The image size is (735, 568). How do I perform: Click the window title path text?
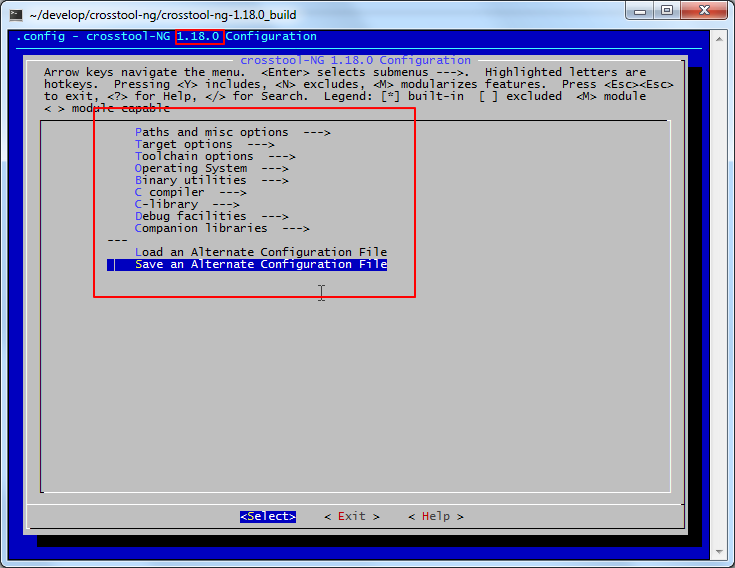(x=163, y=15)
